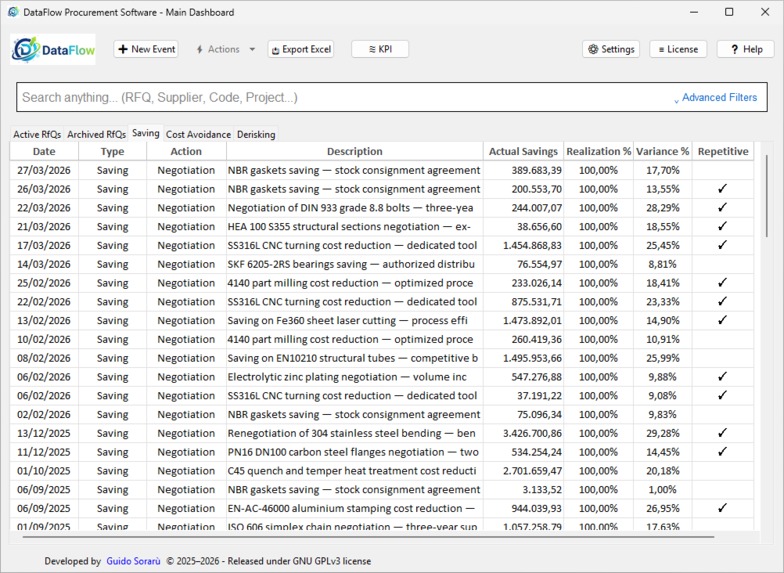Open the Derisking tab

pos(256,134)
